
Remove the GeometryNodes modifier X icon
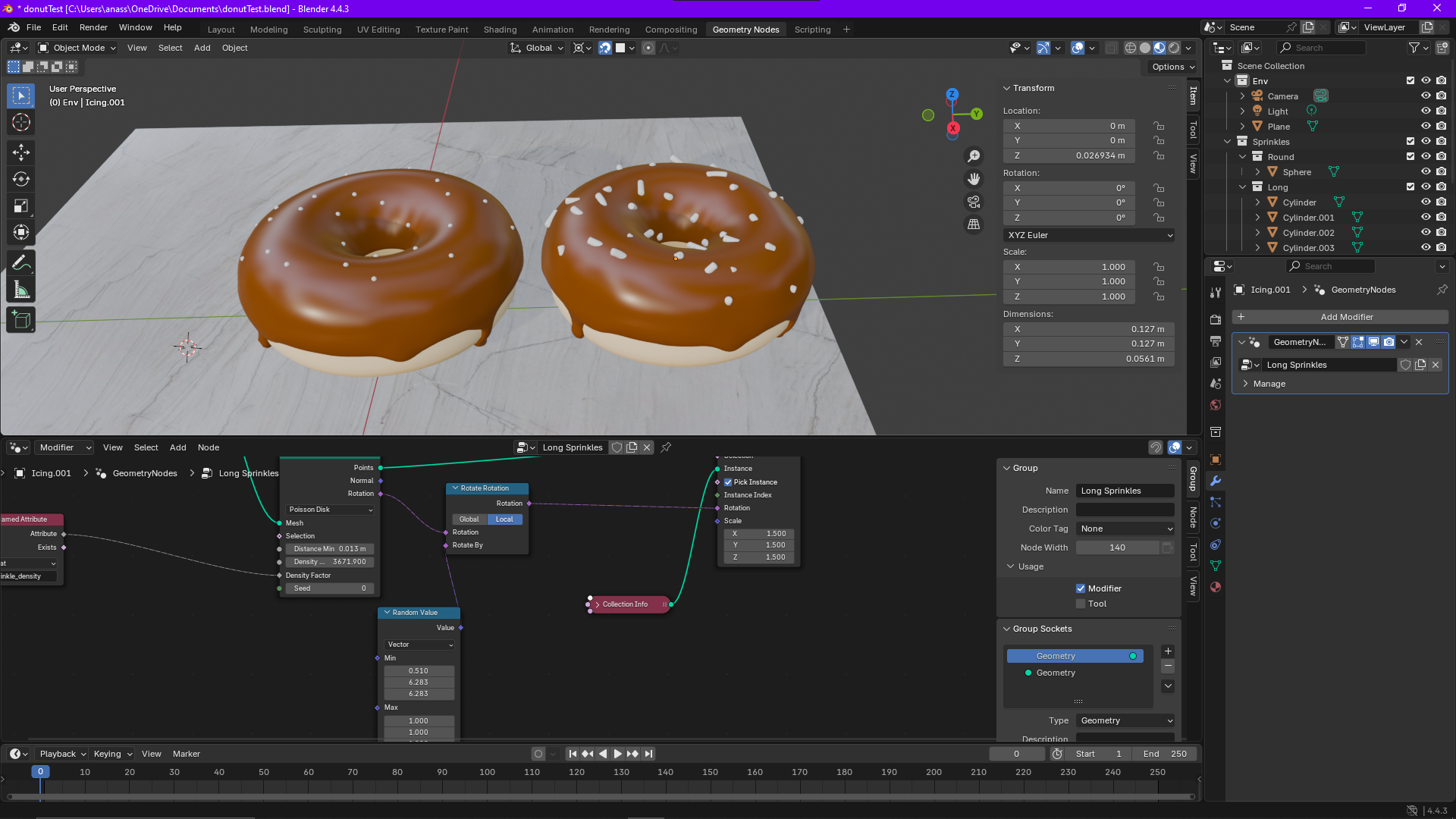(1419, 342)
